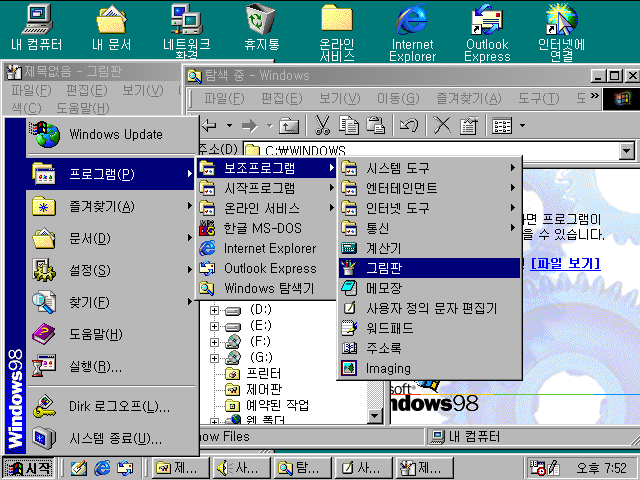Click Back arrow in Explorer toolbar
This screenshot has height=480, width=640.
(x=210, y=125)
